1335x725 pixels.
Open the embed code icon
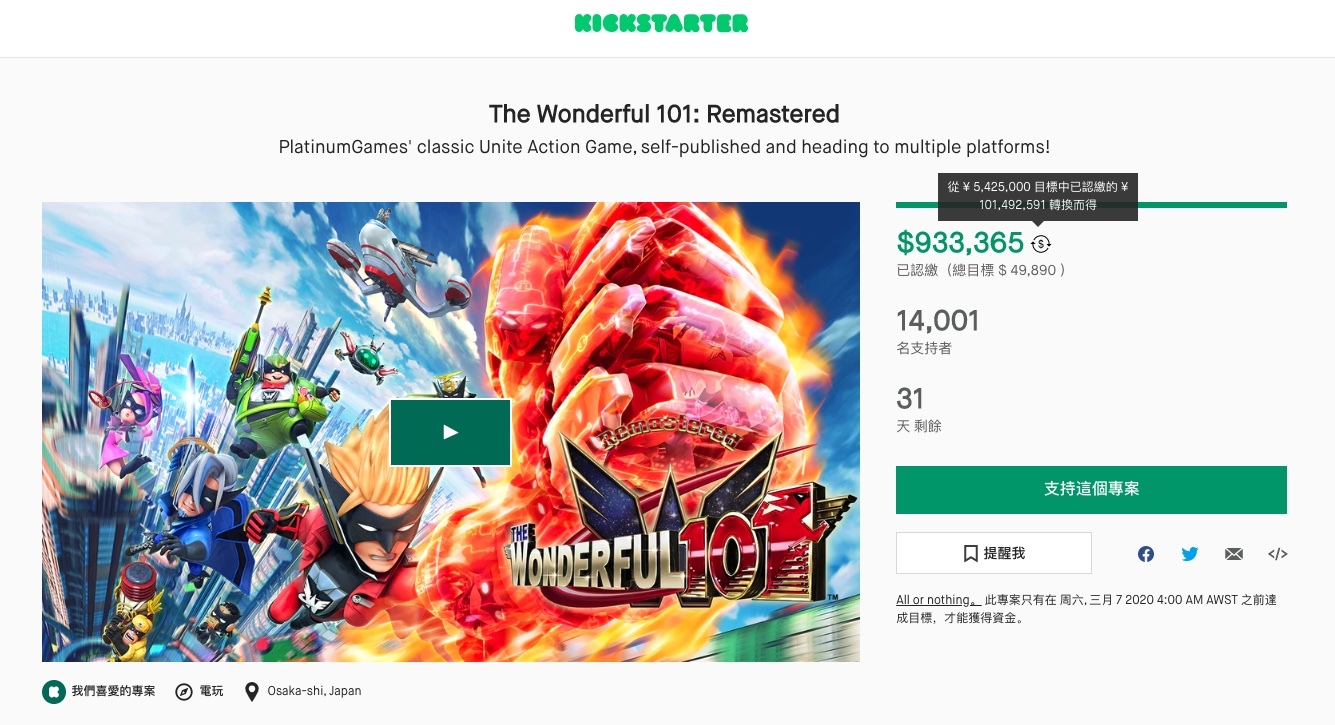(1277, 554)
